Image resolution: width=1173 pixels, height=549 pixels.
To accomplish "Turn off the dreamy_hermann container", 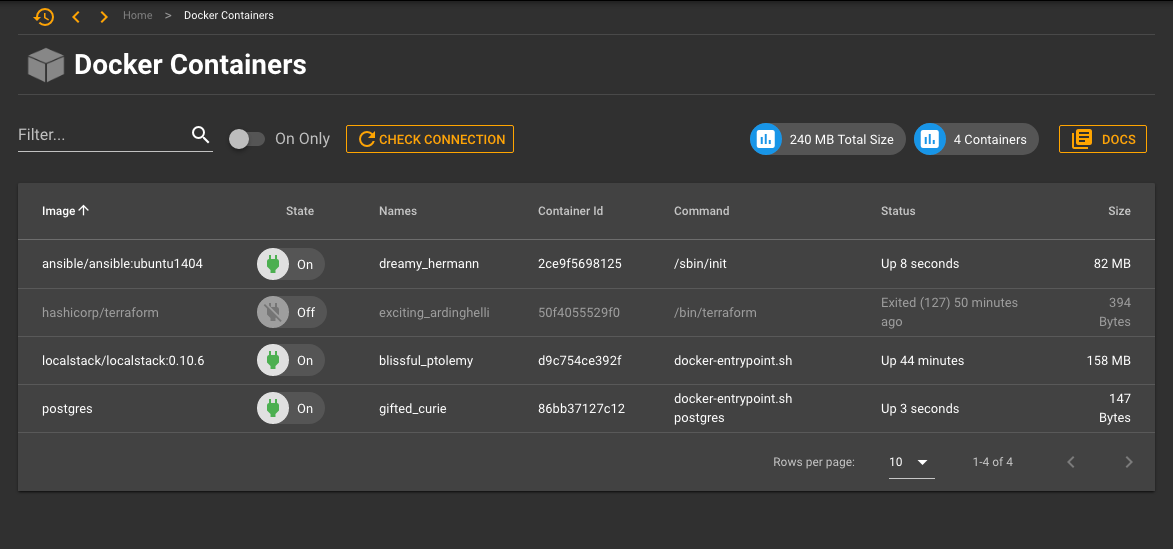I will click(x=291, y=264).
